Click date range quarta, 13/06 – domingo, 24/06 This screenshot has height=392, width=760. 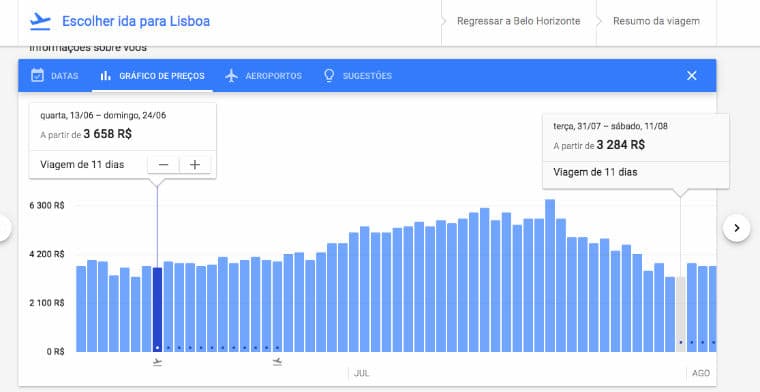click(103, 115)
